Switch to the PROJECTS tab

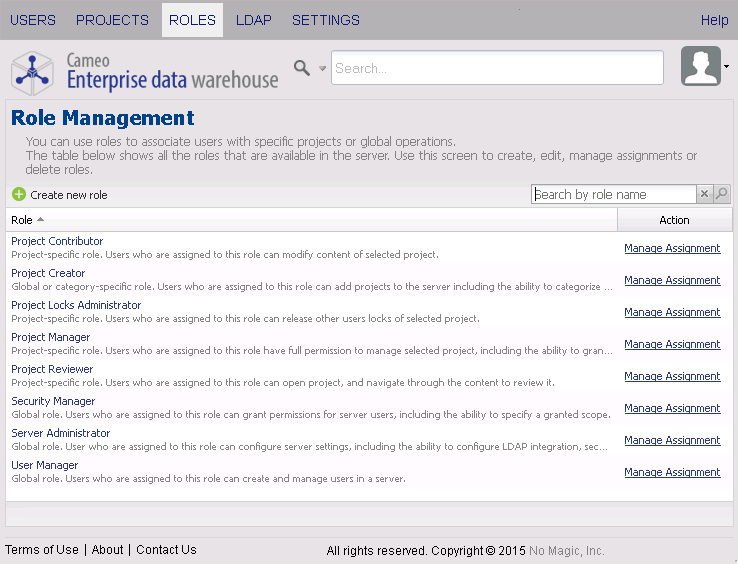[x=112, y=20]
